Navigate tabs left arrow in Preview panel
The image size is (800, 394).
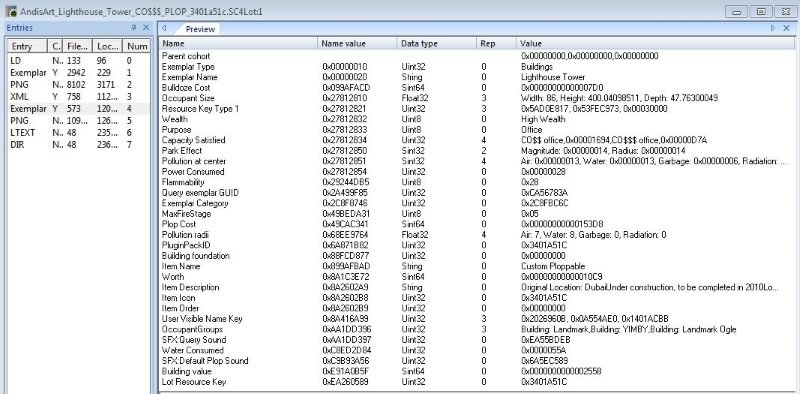(164, 29)
